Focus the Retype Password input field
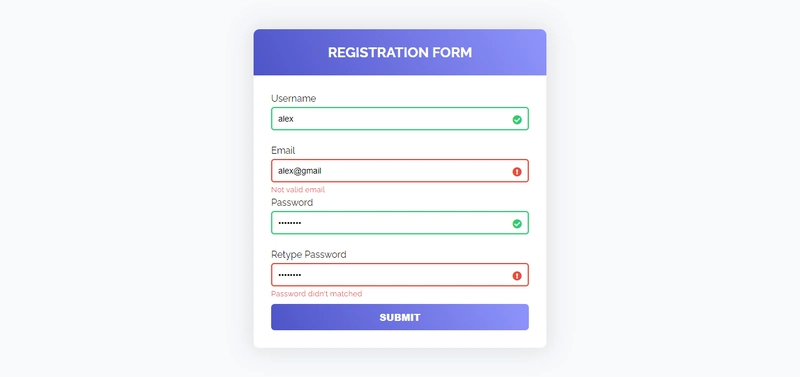Image resolution: width=800 pixels, height=377 pixels. pyautogui.click(x=399, y=274)
